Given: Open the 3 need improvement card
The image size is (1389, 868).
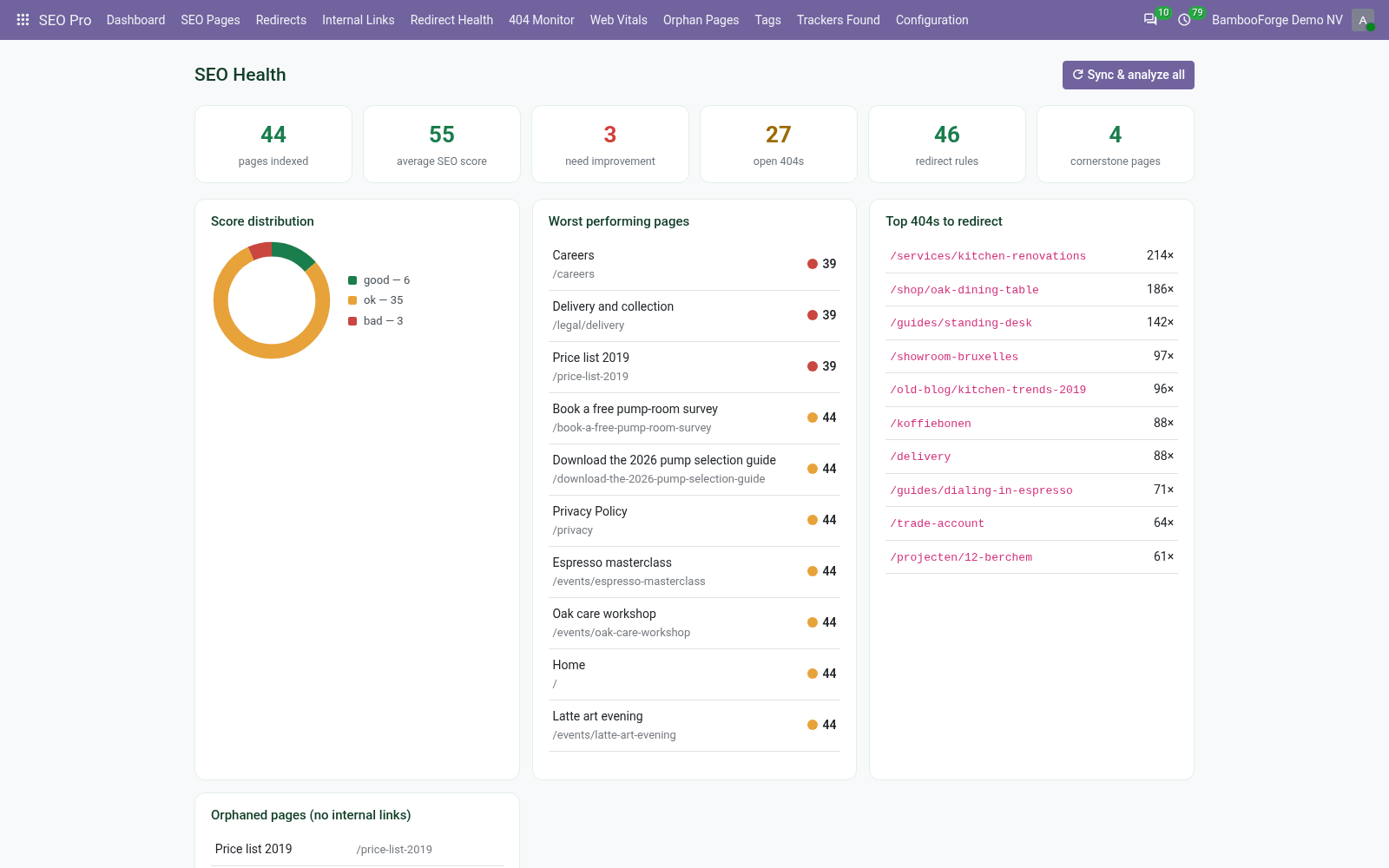Looking at the screenshot, I should click(x=610, y=144).
